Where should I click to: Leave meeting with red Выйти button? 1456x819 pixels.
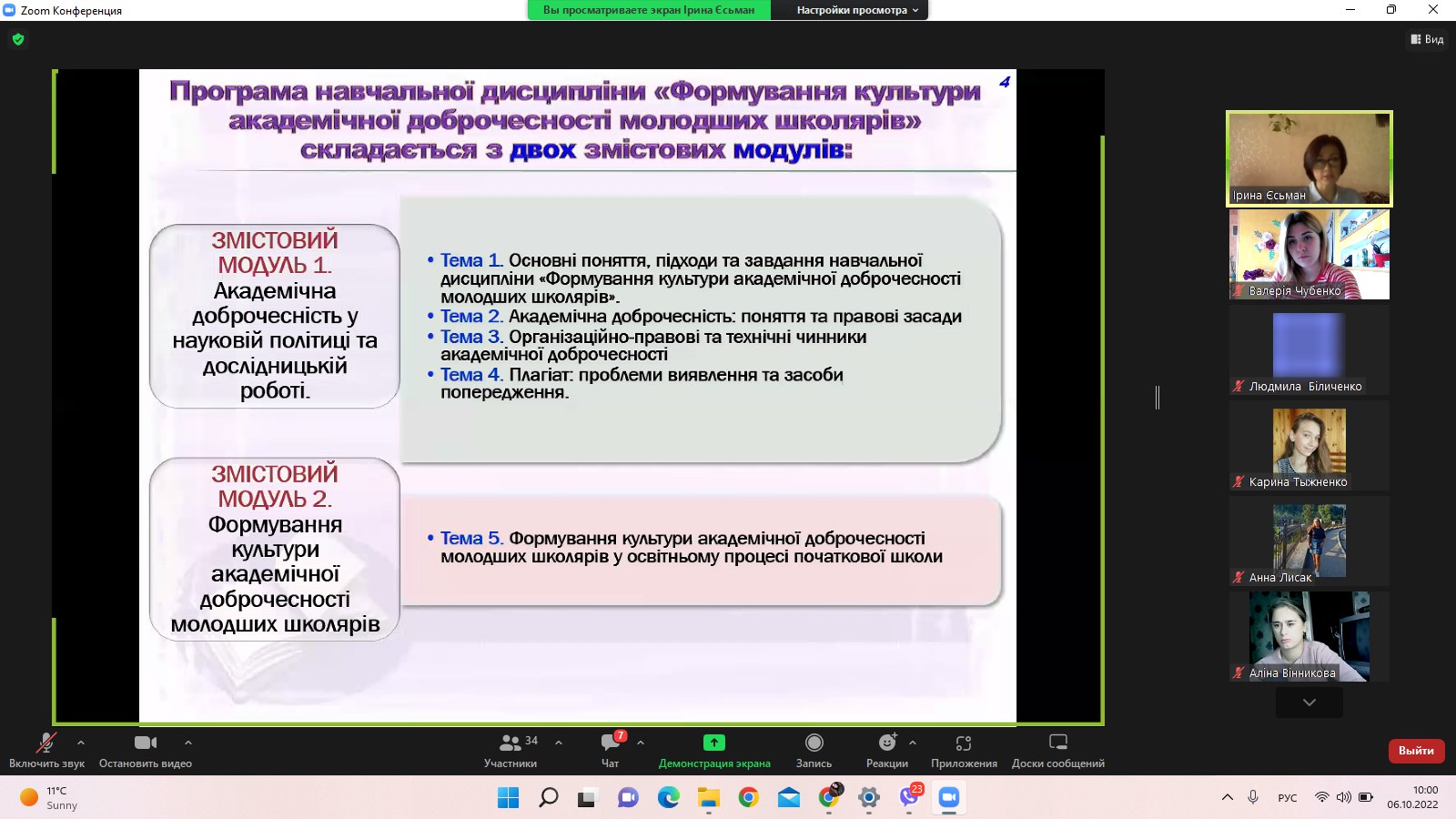tap(1416, 751)
